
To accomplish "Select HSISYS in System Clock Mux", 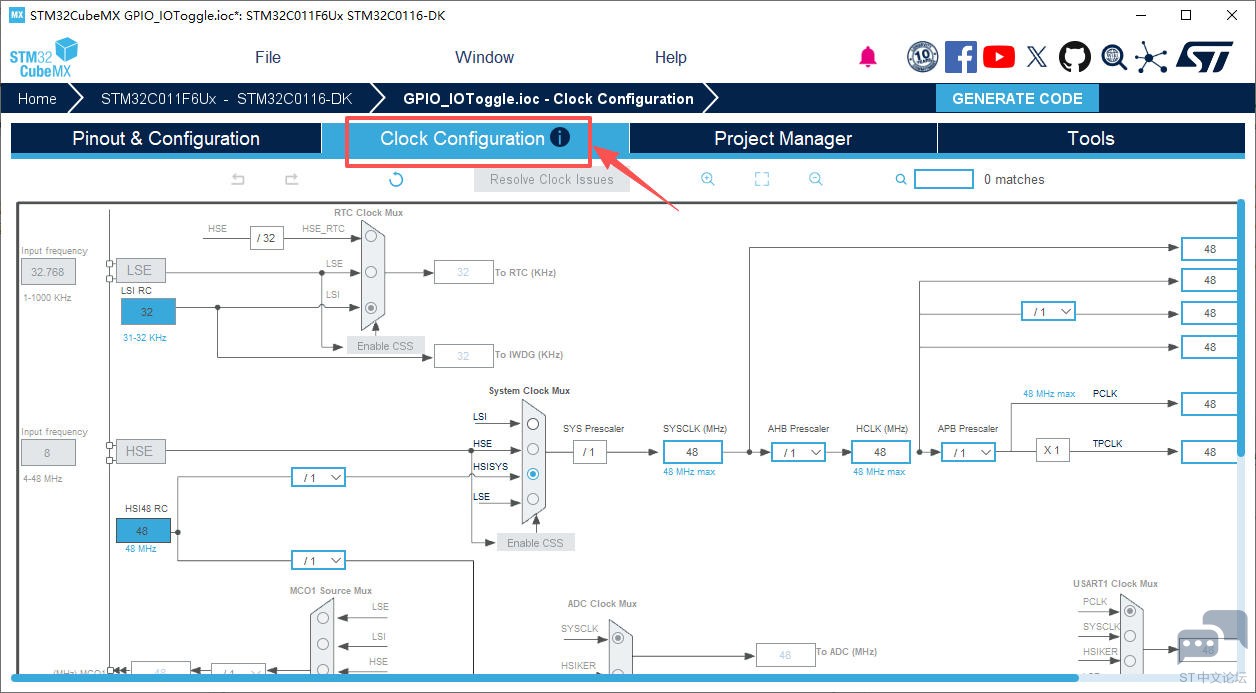I will [533, 474].
